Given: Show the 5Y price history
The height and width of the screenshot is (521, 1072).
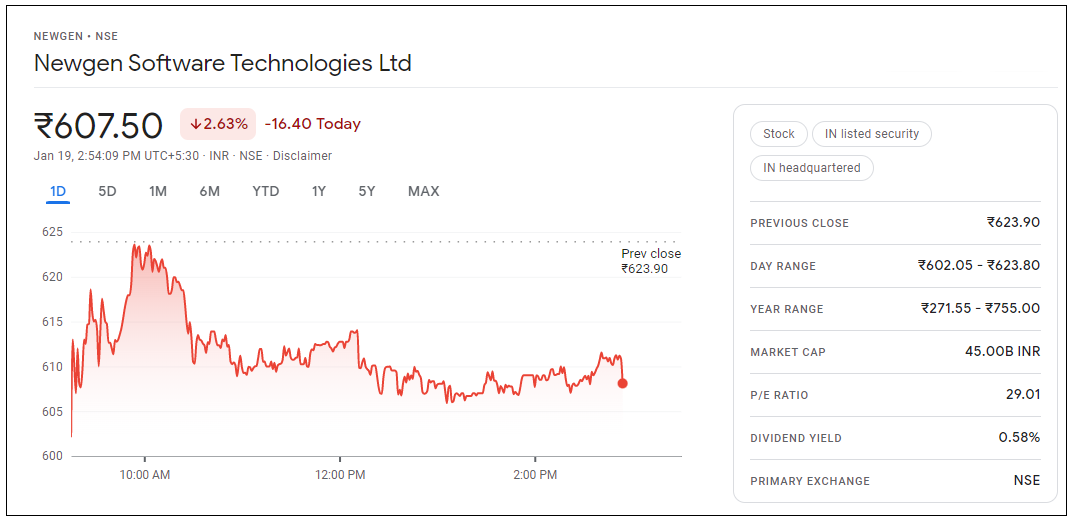Looking at the screenshot, I should tap(367, 191).
